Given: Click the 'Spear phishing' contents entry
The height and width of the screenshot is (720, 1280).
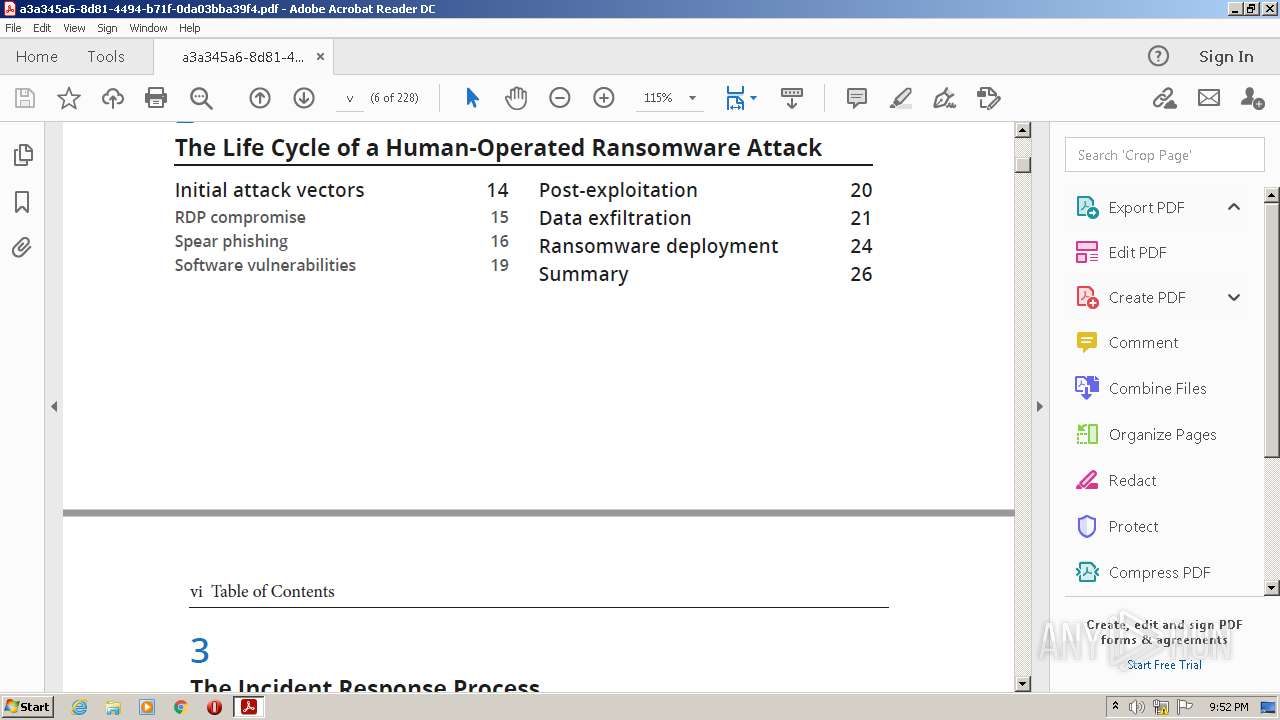Looking at the screenshot, I should click(x=231, y=241).
